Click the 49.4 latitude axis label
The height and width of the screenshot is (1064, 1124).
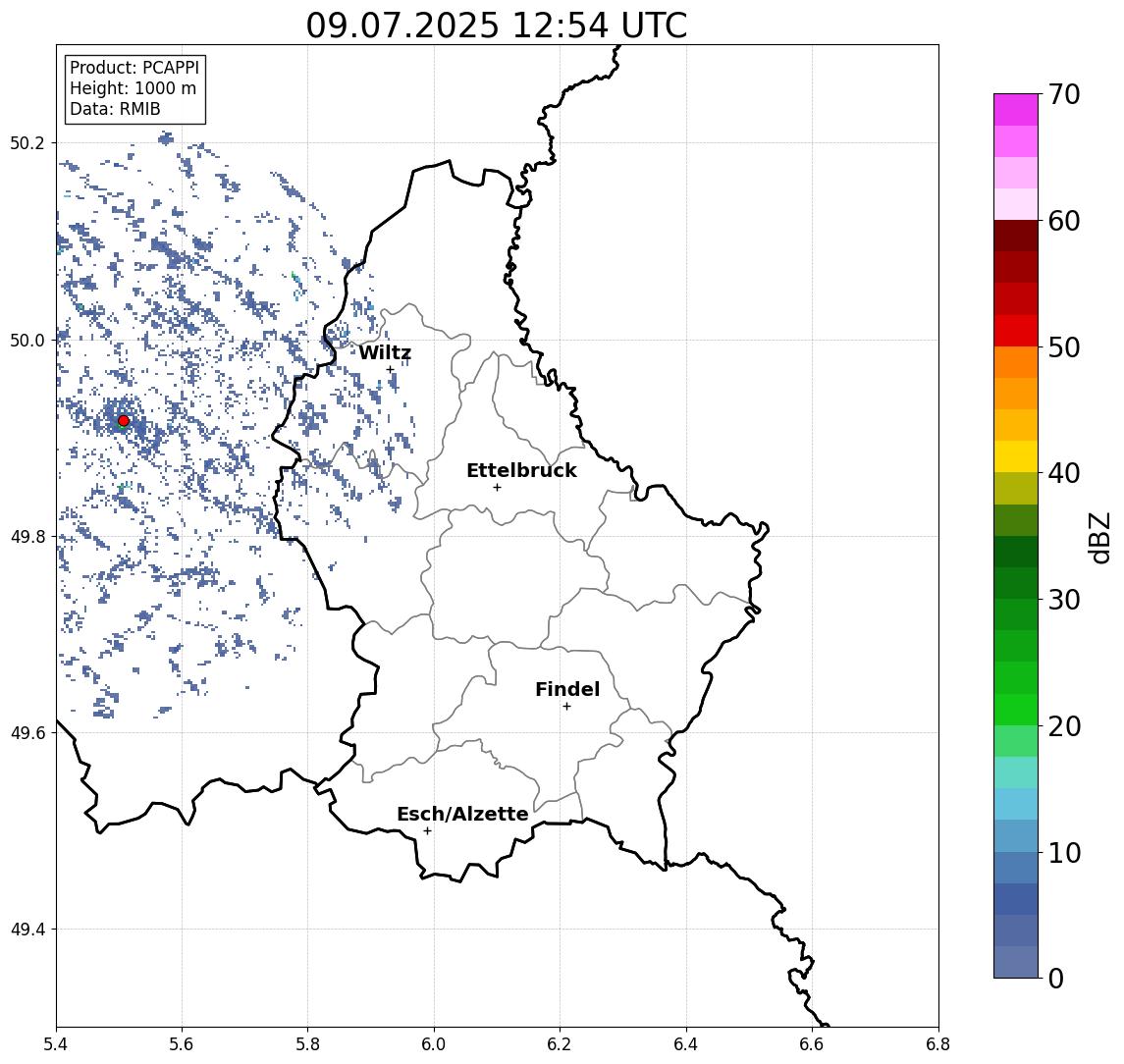coord(27,930)
